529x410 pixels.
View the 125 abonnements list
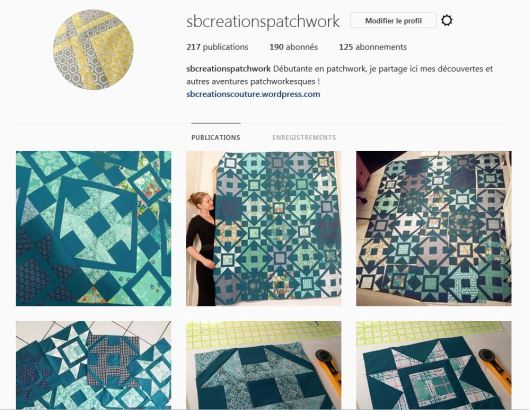pyautogui.click(x=373, y=47)
